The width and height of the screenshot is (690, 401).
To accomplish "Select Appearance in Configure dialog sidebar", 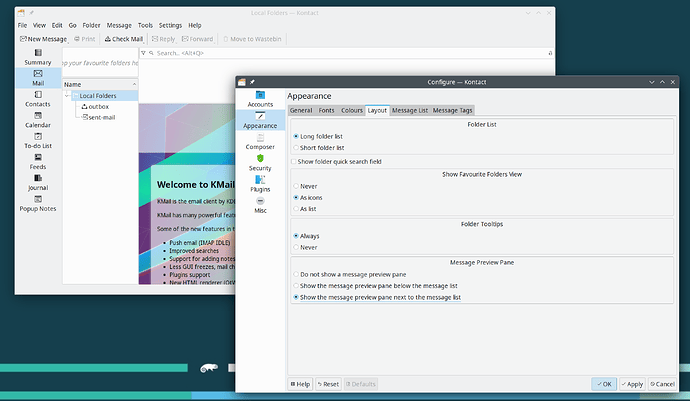I will point(260,120).
